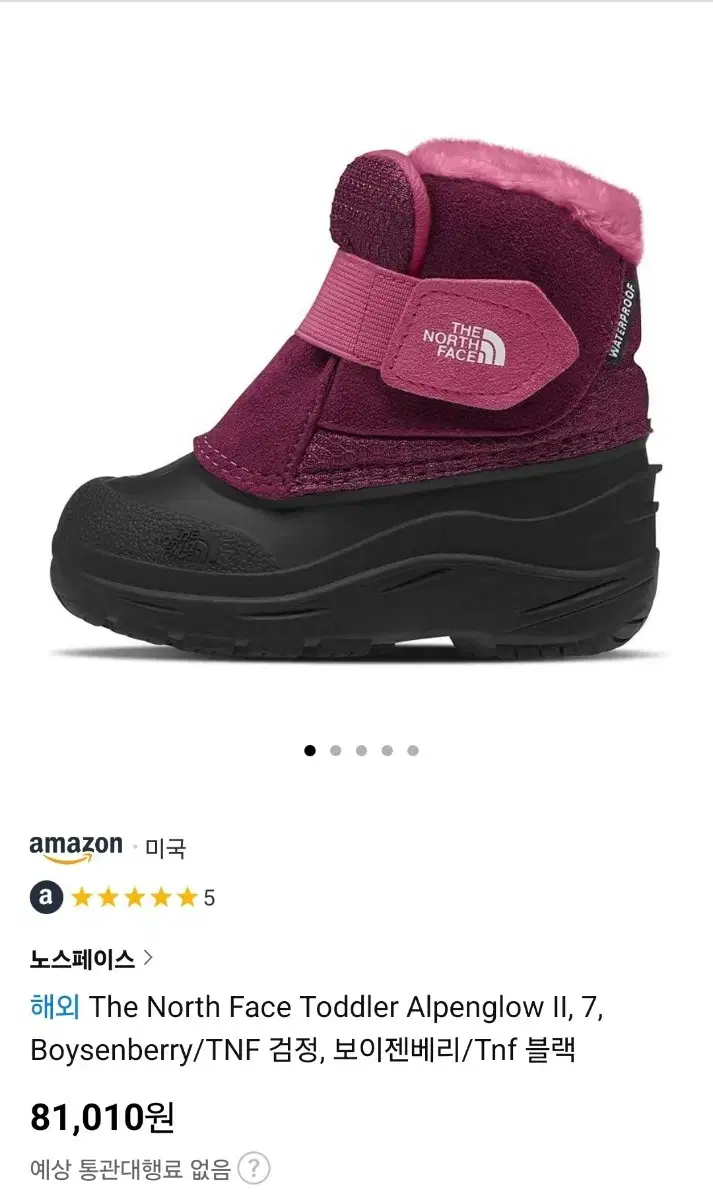This screenshot has width=713, height=1200.
Task: Tap the fifth yellow rating star
Action: click(x=187, y=897)
